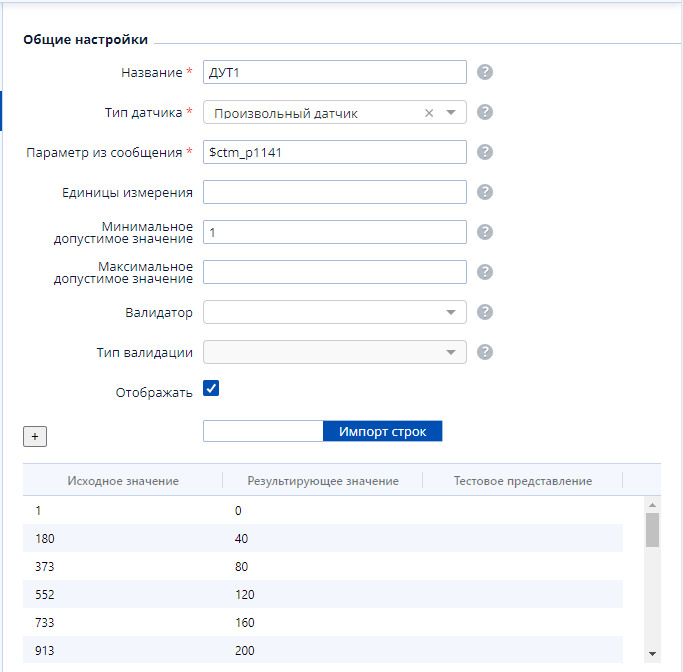Open help icon next to Название field
Viewport: 683px width, 672px height.
[485, 72]
